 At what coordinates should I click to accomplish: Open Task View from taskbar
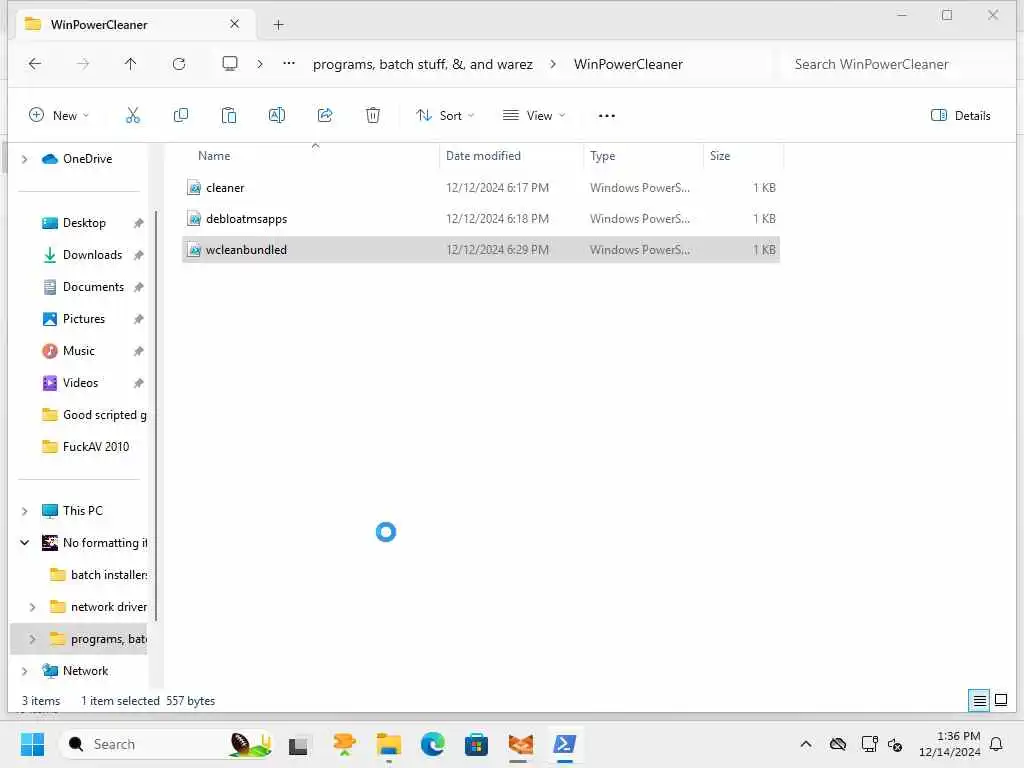[298, 745]
